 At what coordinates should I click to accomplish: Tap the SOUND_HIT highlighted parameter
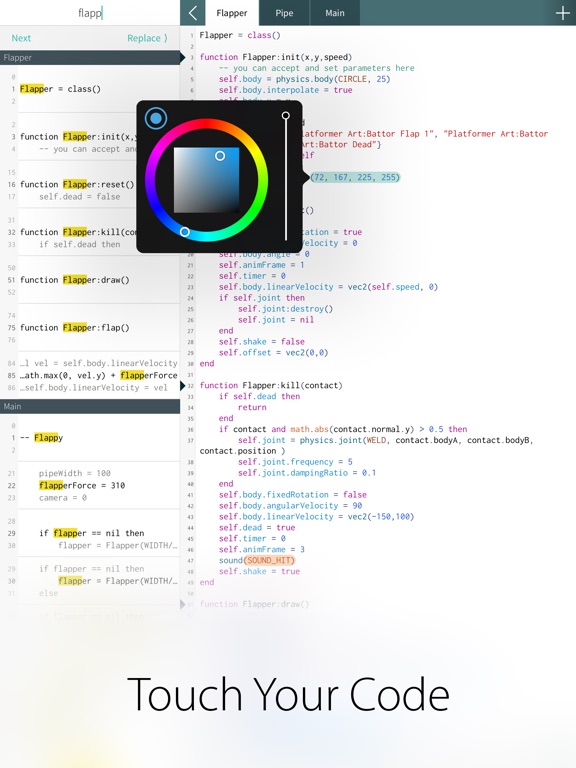tap(269, 560)
